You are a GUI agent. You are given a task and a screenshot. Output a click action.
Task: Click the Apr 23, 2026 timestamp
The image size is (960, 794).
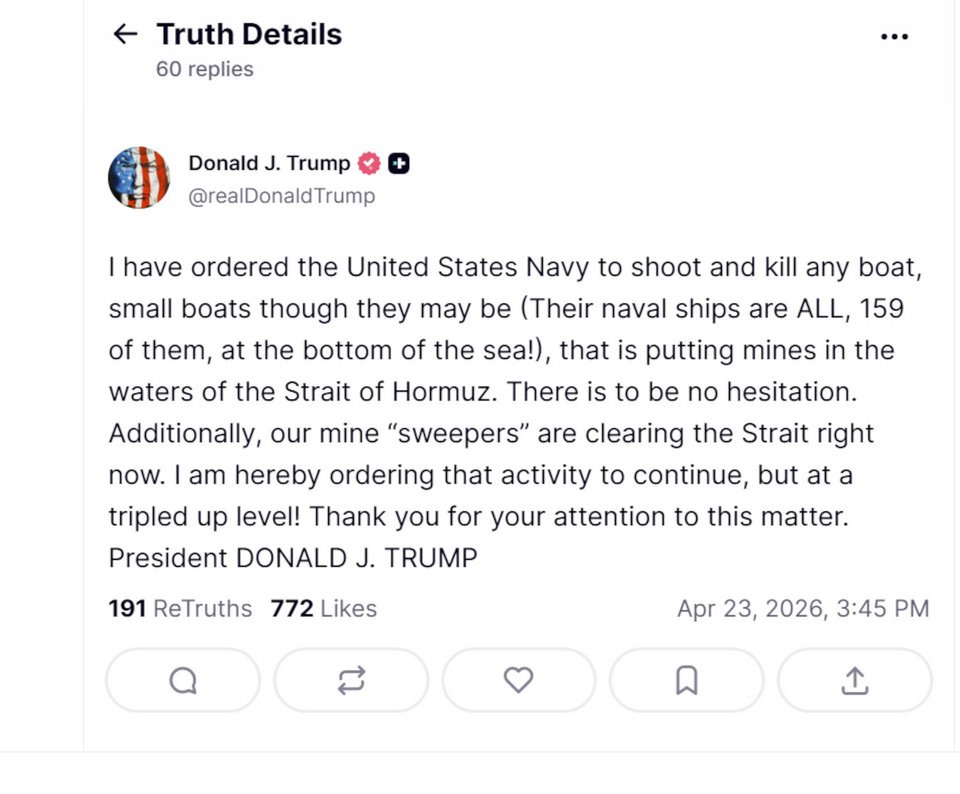pos(802,608)
